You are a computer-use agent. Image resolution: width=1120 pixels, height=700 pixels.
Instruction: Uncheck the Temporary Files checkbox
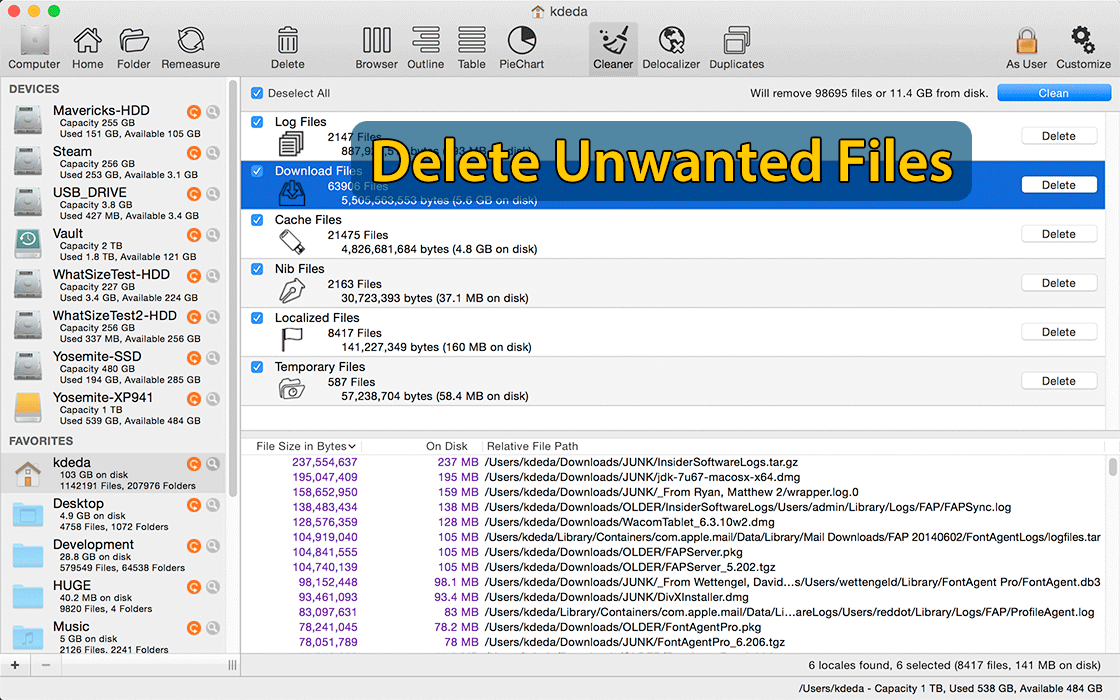coord(257,367)
